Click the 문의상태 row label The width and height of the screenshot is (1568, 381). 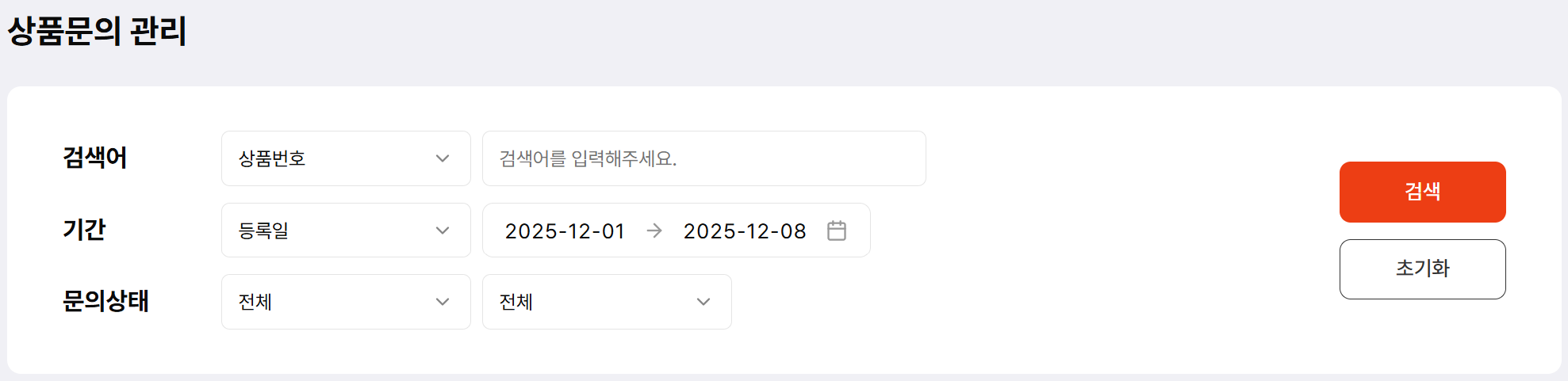tap(105, 301)
